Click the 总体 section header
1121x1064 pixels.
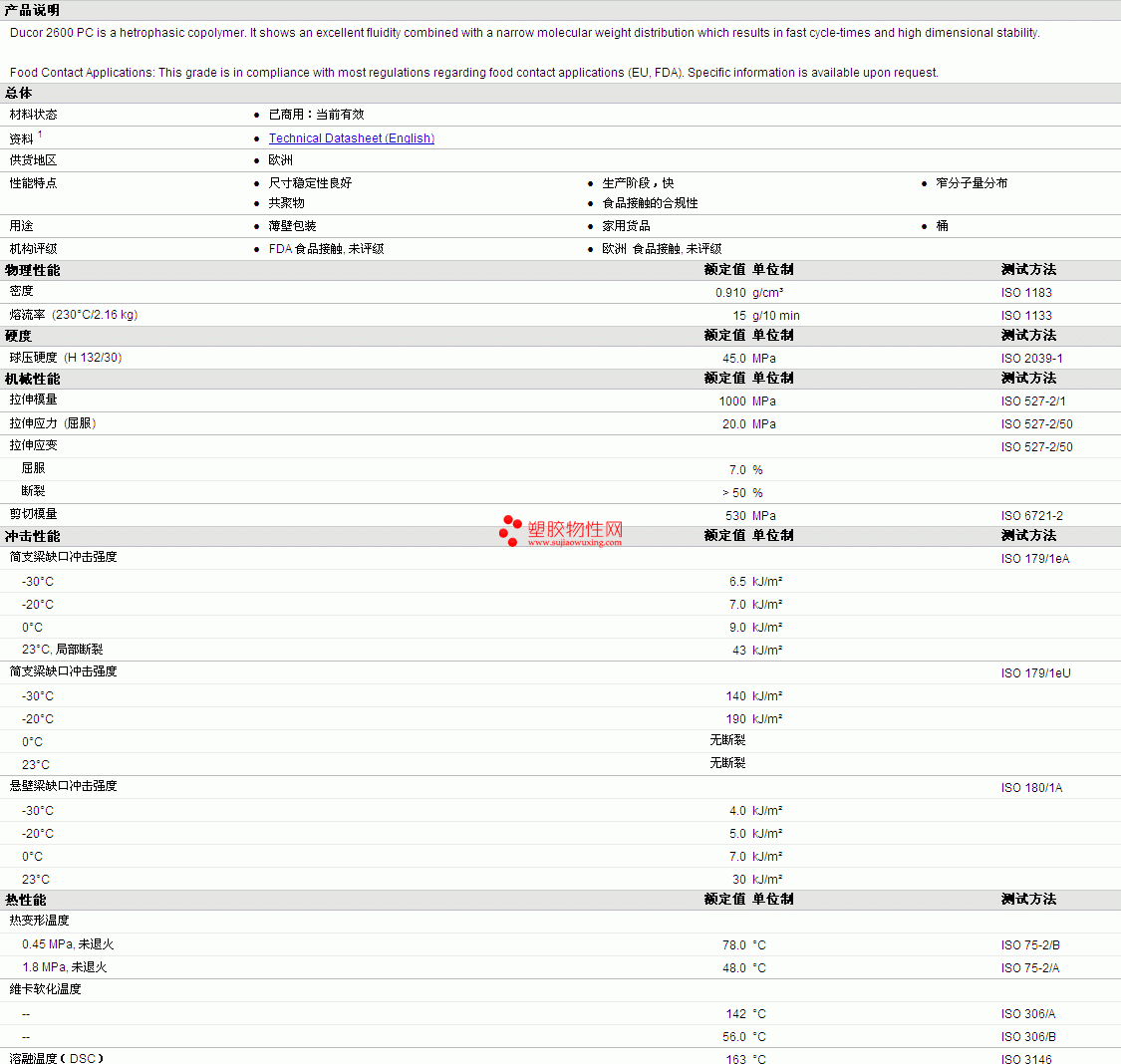(18, 93)
